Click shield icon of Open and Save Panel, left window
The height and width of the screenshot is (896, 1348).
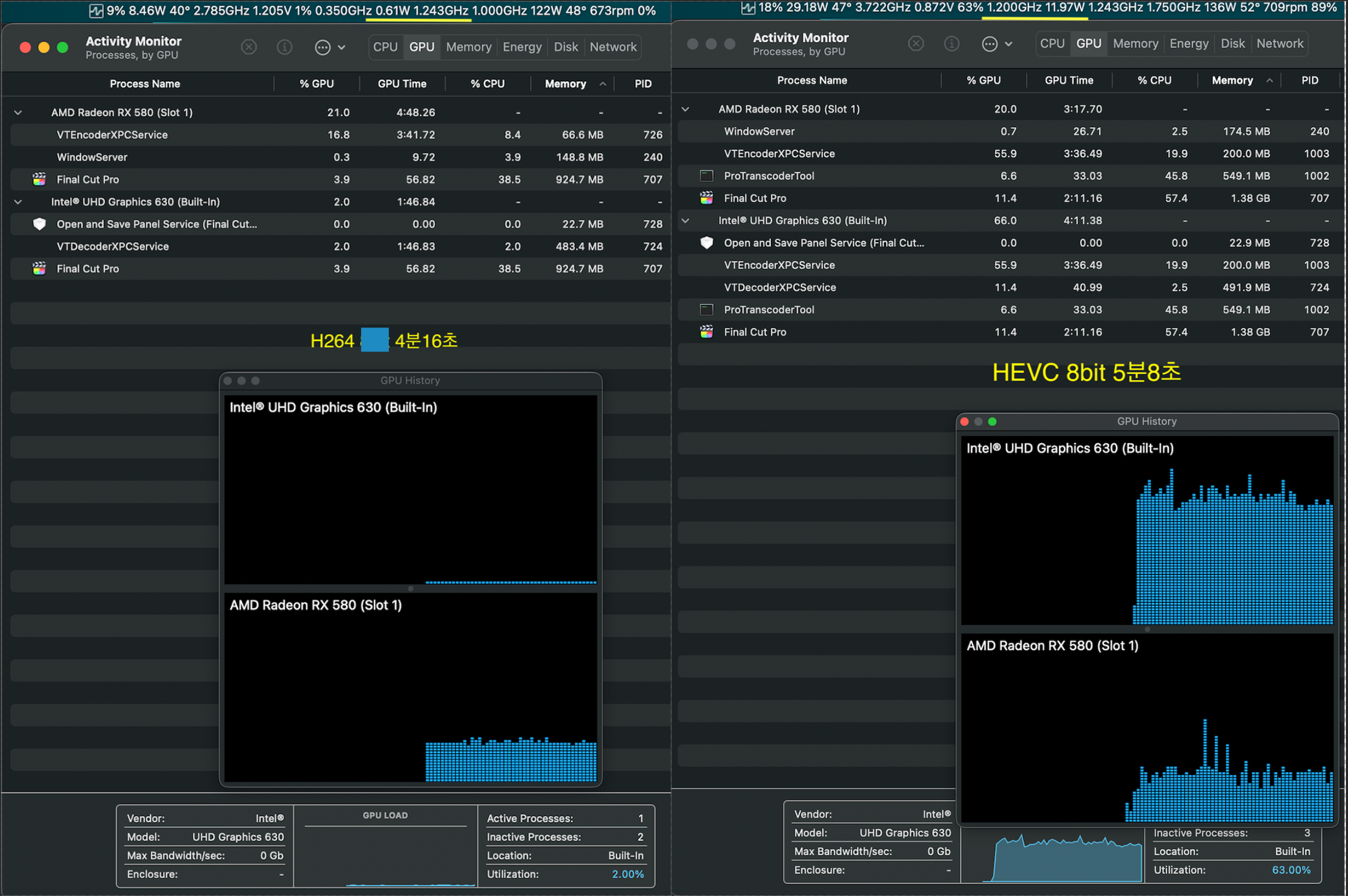(x=39, y=224)
